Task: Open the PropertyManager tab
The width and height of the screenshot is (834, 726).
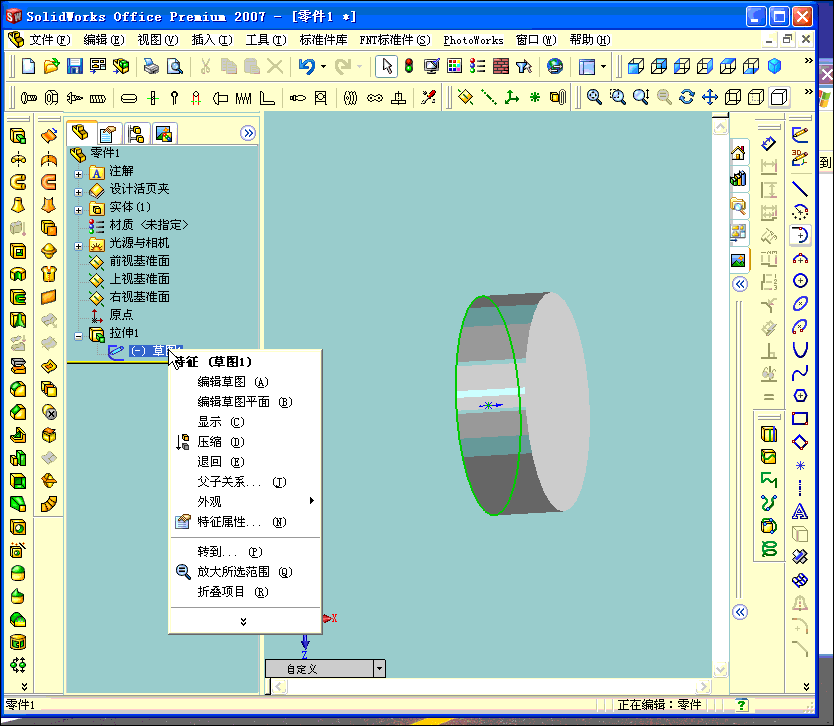Action: pos(109,133)
